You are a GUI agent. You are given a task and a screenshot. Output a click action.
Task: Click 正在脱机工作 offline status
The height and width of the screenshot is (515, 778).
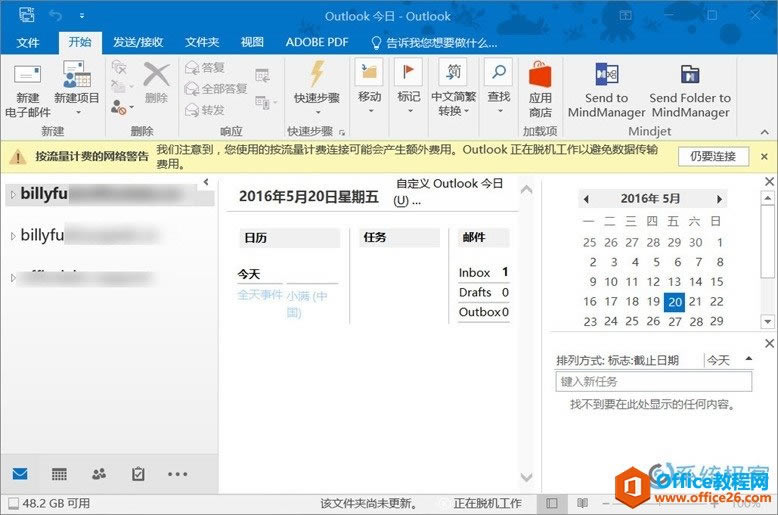click(487, 503)
